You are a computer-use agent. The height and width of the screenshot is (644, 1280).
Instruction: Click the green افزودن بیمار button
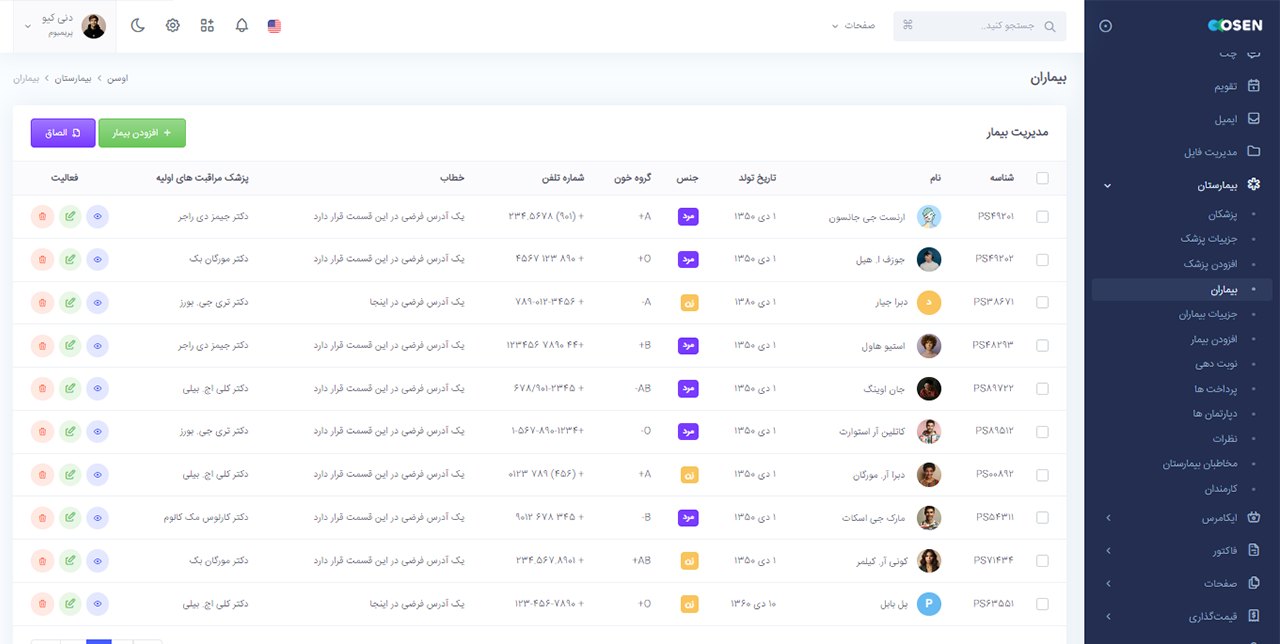(142, 133)
